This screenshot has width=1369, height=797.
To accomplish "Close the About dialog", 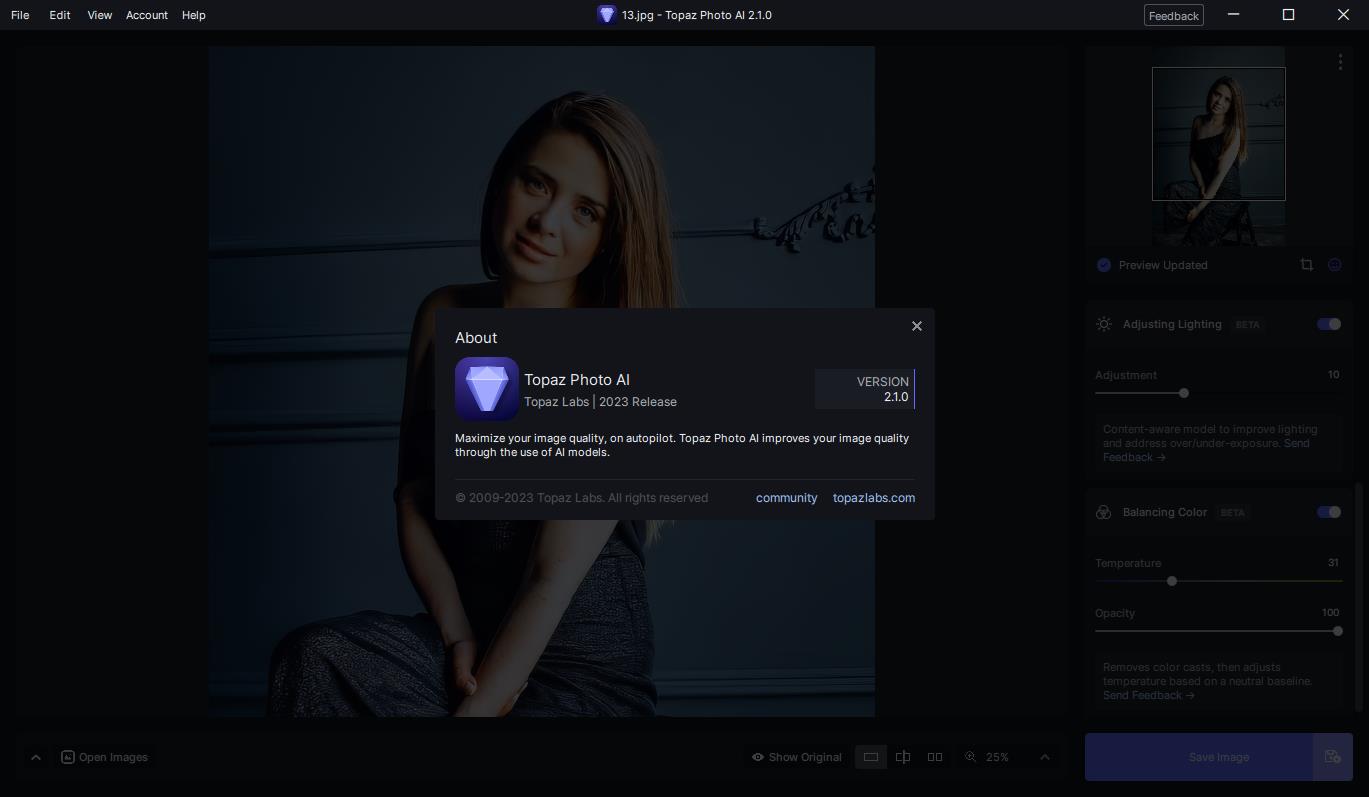I will 917,326.
